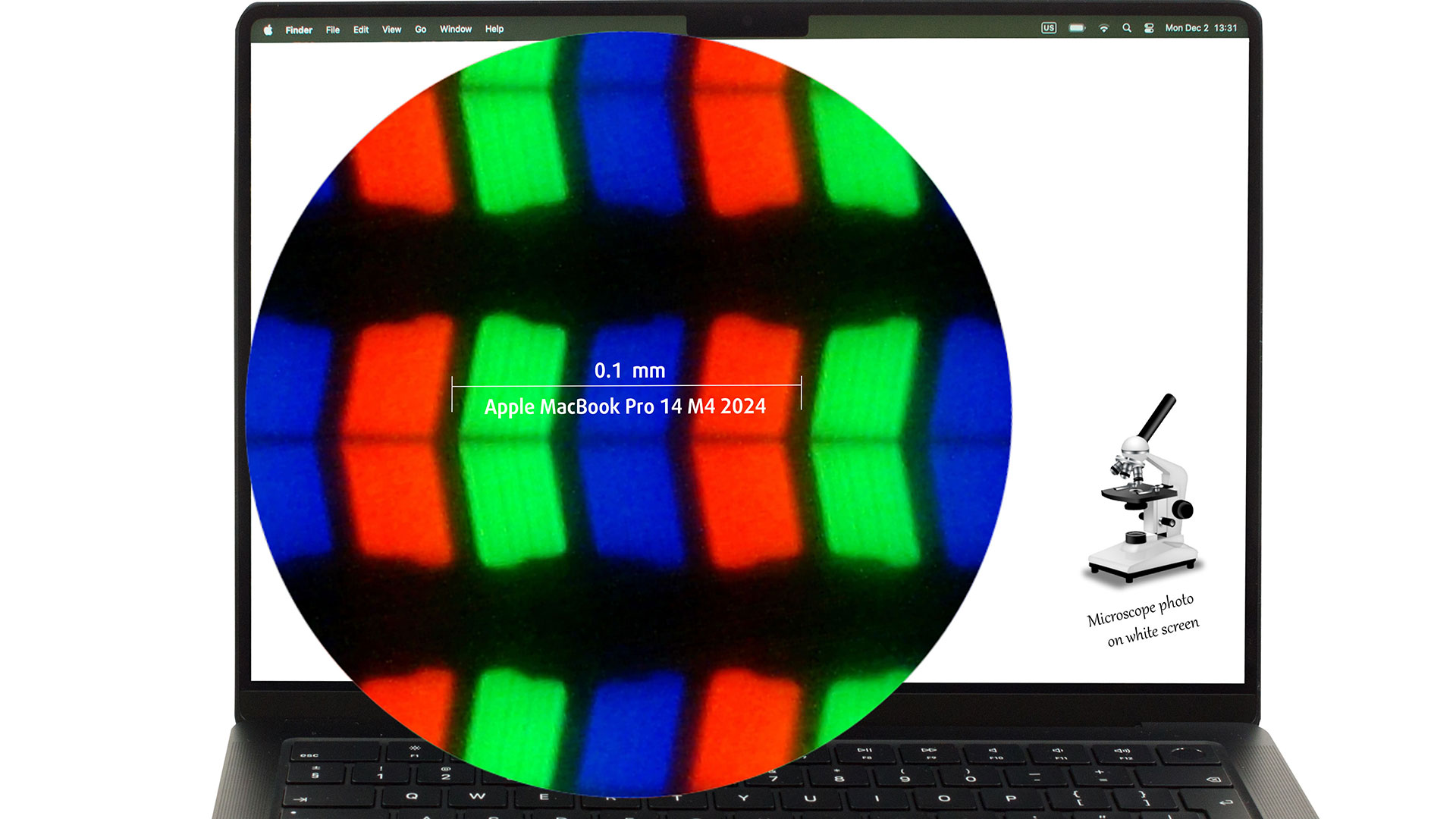The image size is (1456, 819).
Task: Open the Help menu
Action: click(494, 29)
